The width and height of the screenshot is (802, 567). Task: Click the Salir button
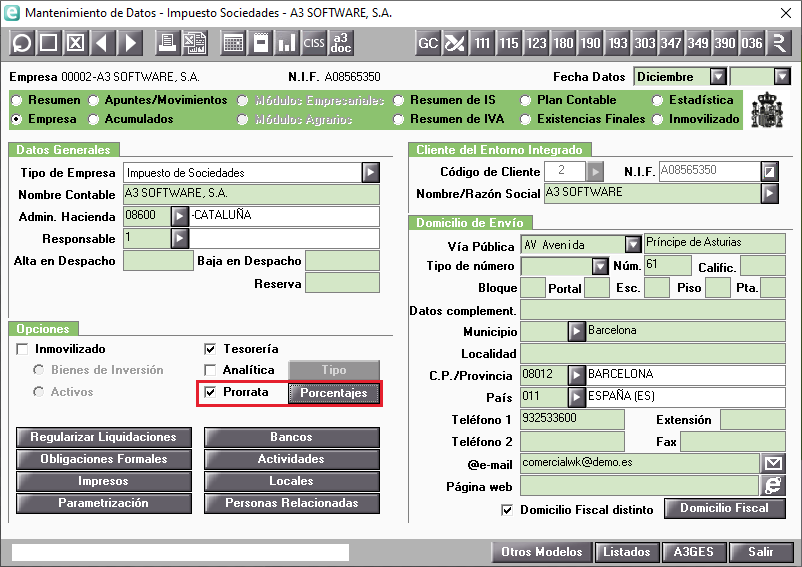point(761,552)
